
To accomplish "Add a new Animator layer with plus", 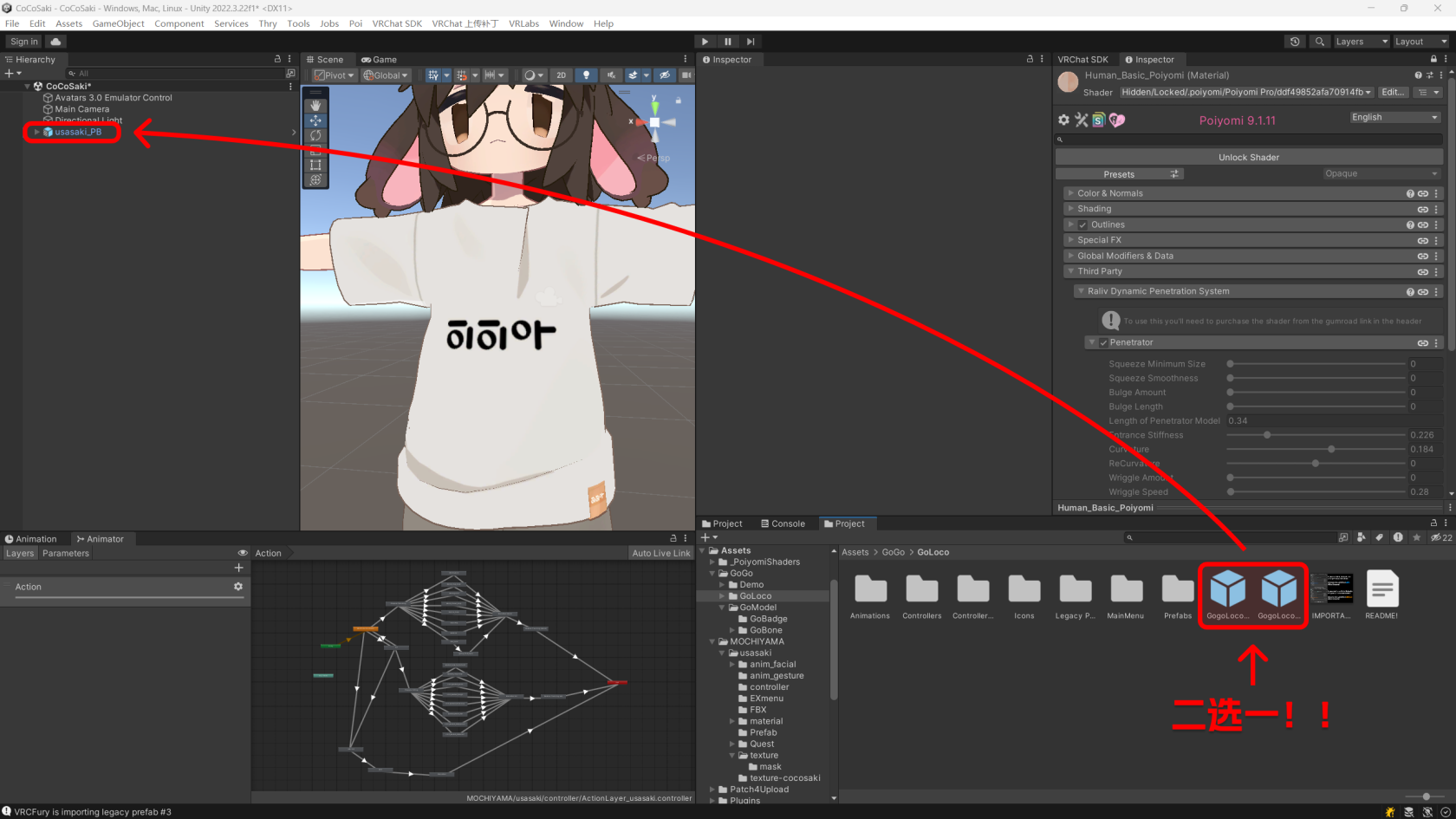I will tap(238, 568).
